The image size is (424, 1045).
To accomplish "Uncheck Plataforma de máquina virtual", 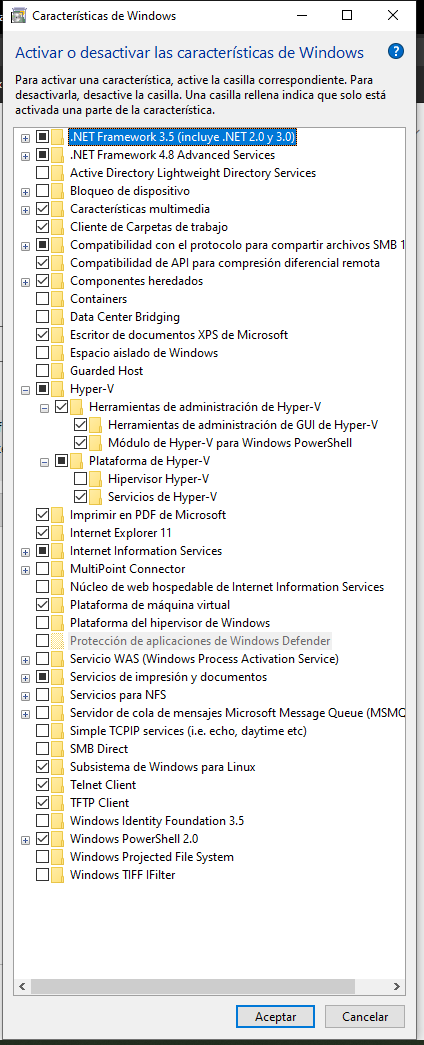I will point(42,604).
